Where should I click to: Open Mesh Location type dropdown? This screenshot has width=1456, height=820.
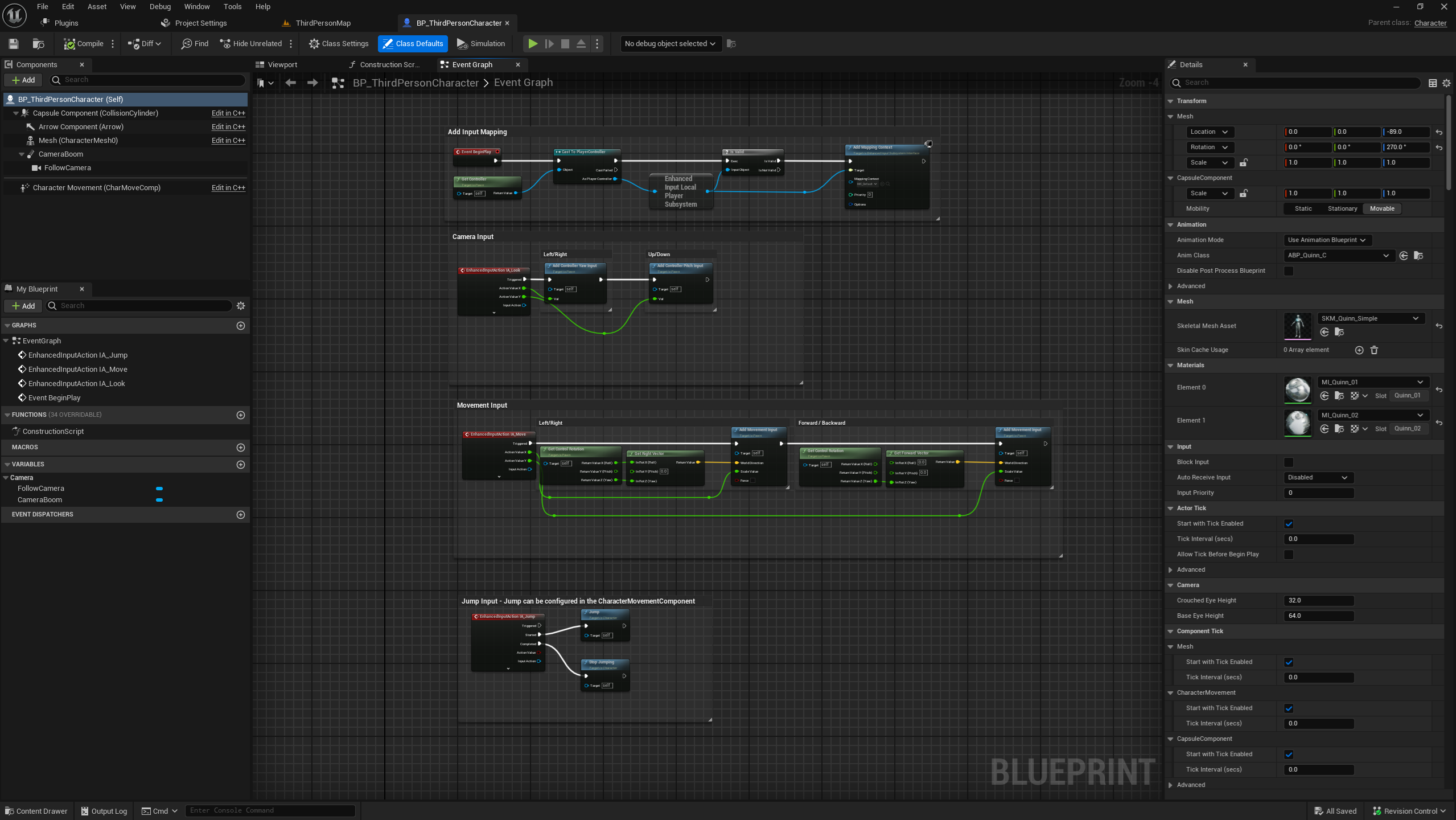(x=1209, y=132)
